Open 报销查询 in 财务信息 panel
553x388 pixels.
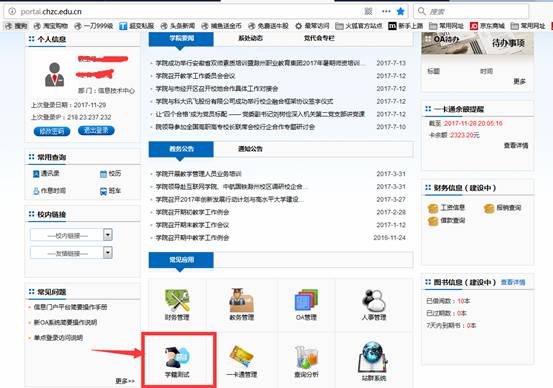click(x=502, y=208)
